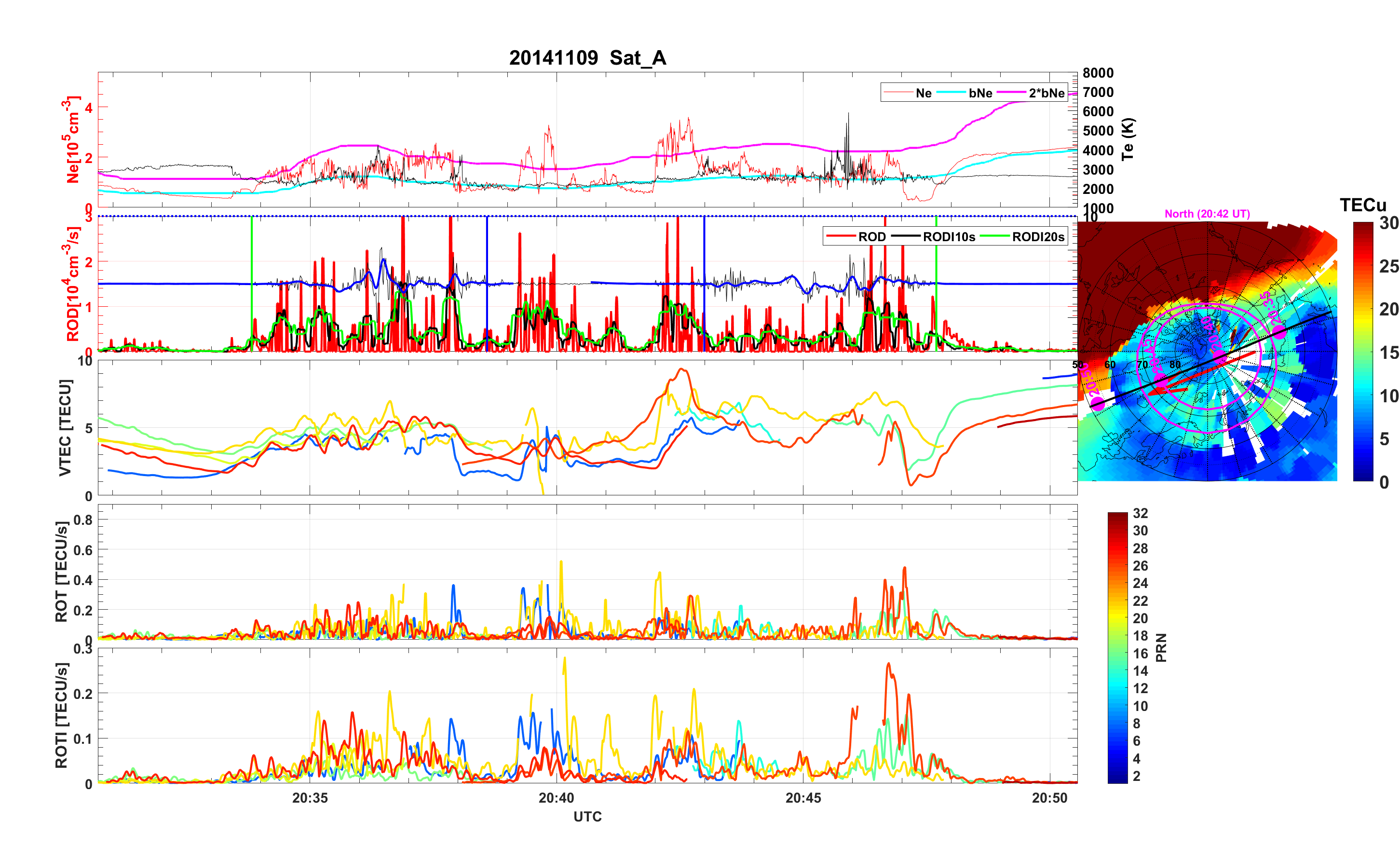Click the 25 tick on TECu colorbar

(1388, 267)
